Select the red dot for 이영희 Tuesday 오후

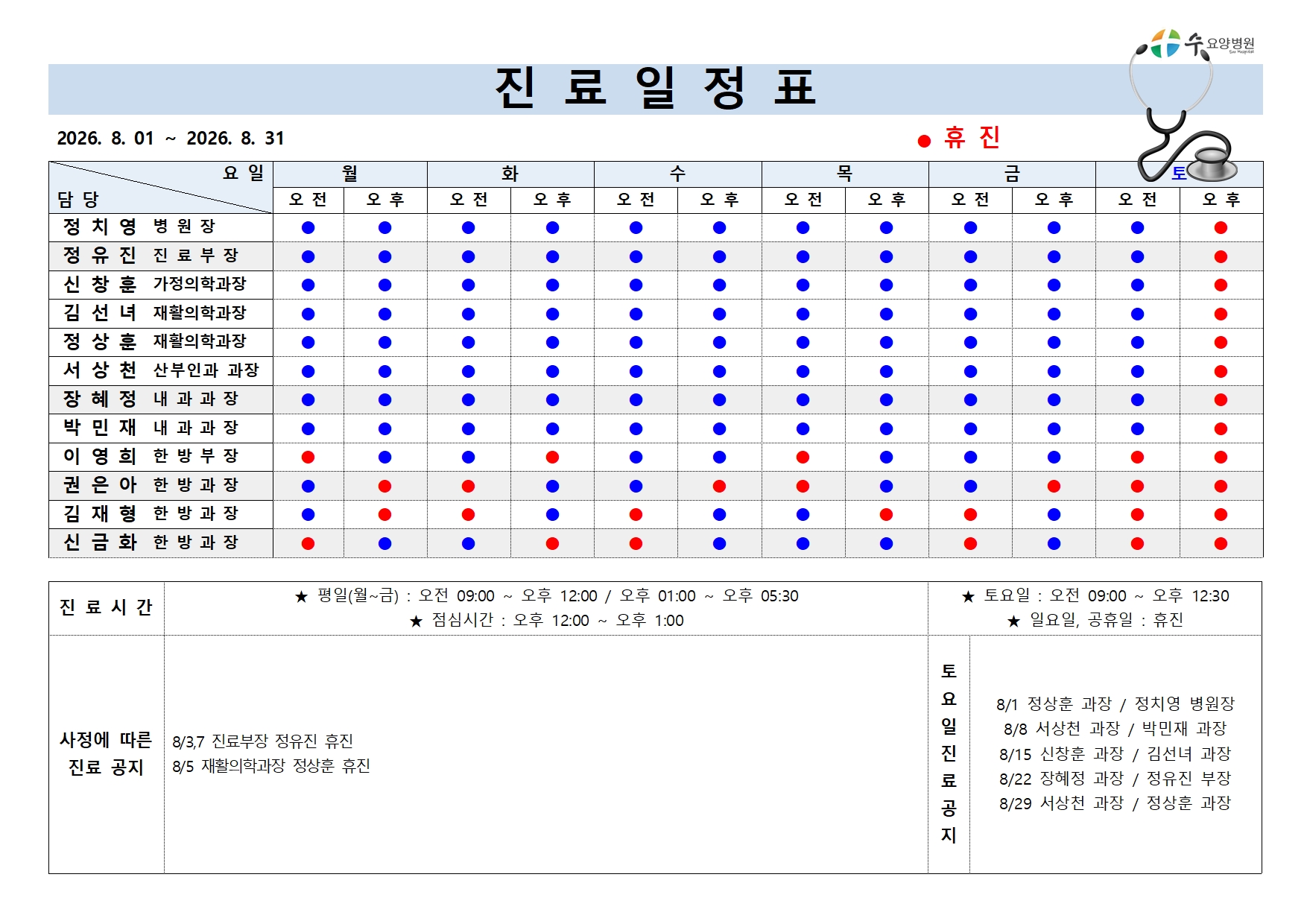[x=552, y=457]
